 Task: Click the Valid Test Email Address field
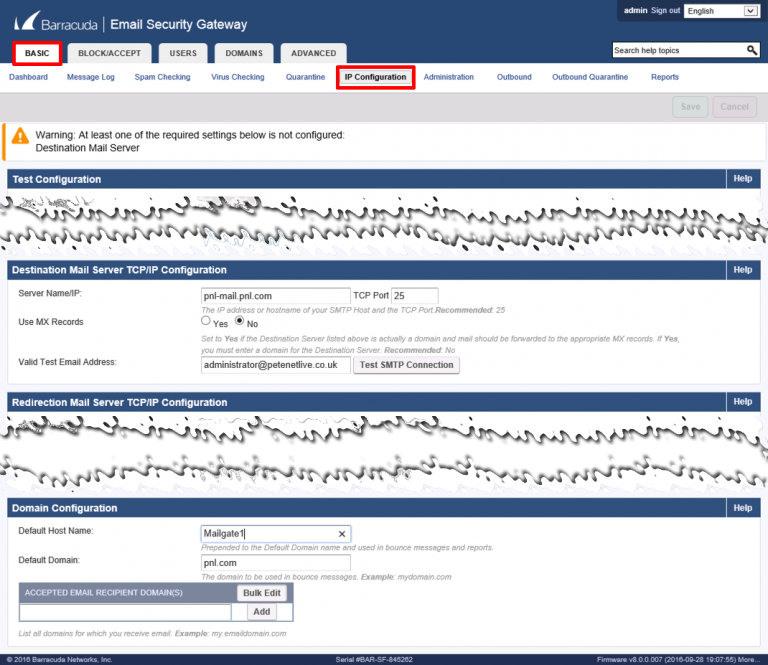tap(276, 365)
